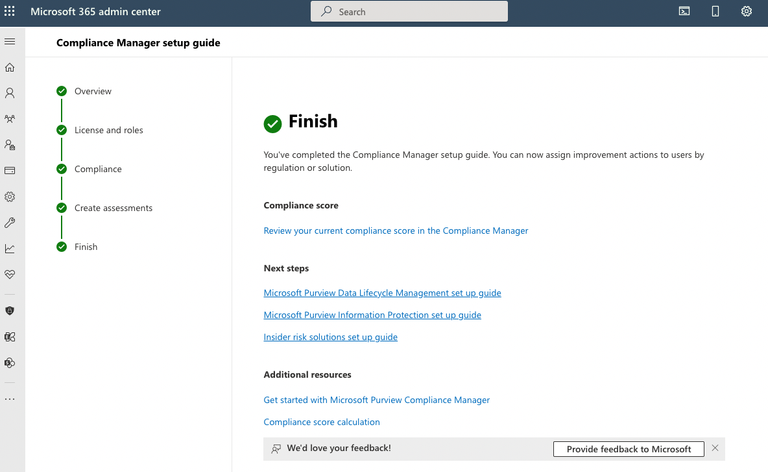Open Health heart icon in sidebar
The height and width of the screenshot is (472, 768).
[x=10, y=274]
